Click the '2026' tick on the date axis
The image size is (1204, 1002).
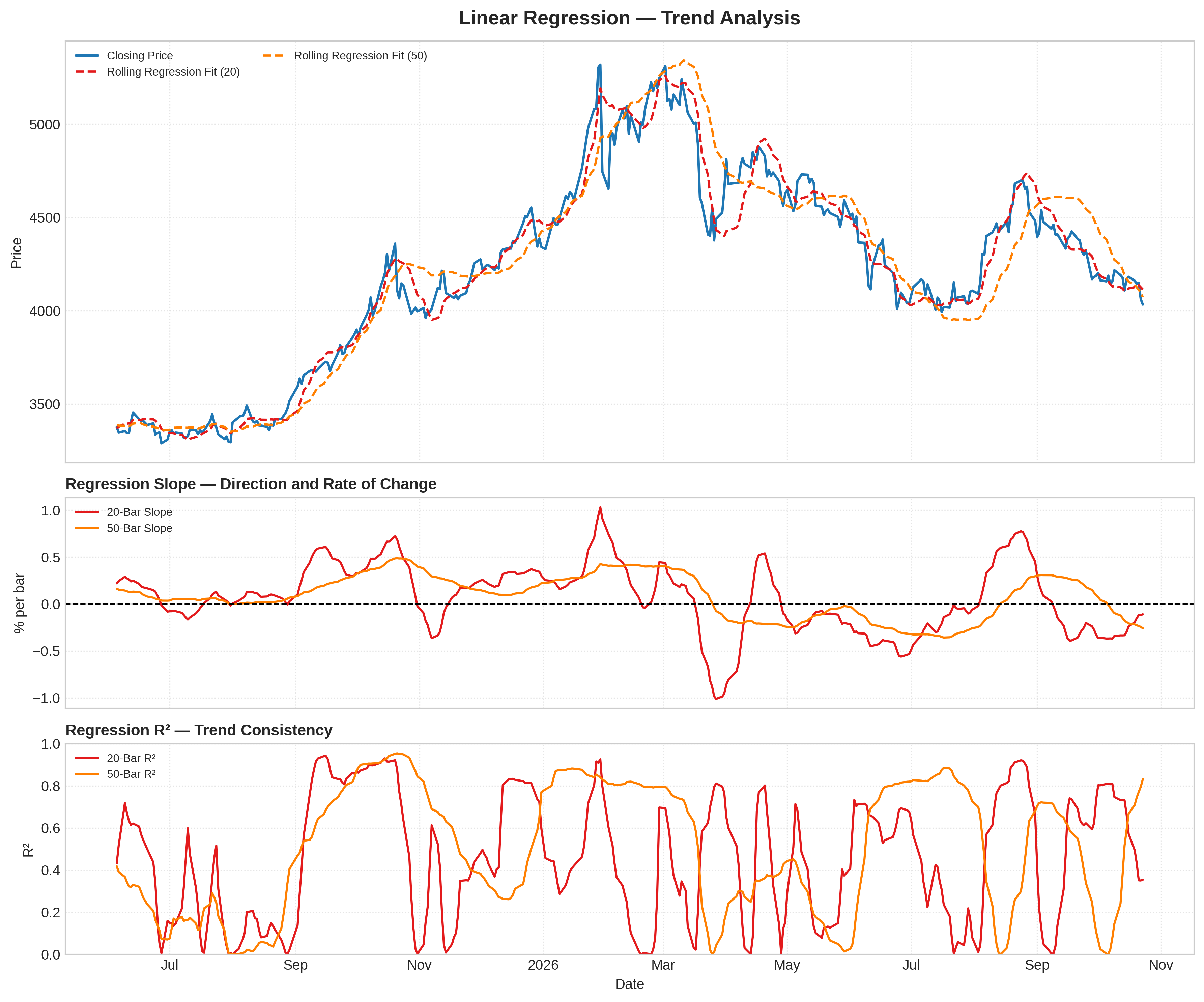coord(543,965)
